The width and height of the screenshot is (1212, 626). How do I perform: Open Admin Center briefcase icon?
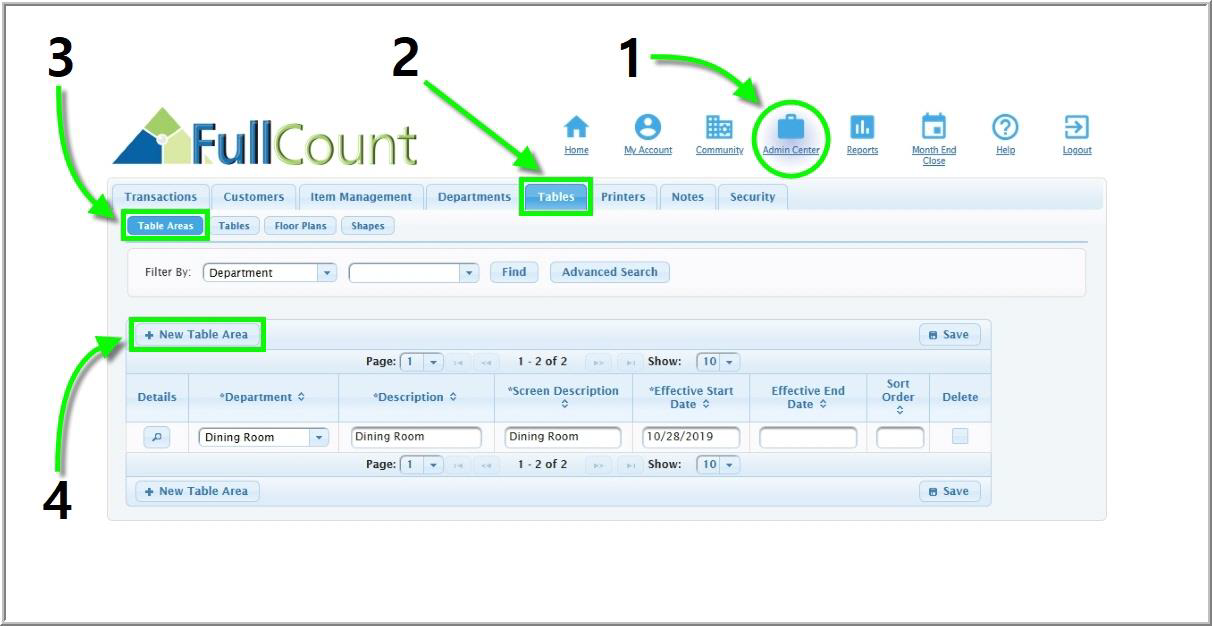[x=791, y=128]
